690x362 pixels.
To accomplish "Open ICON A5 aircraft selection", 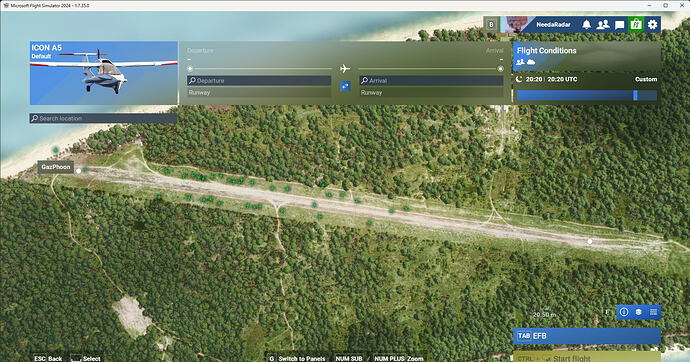I will coord(103,73).
